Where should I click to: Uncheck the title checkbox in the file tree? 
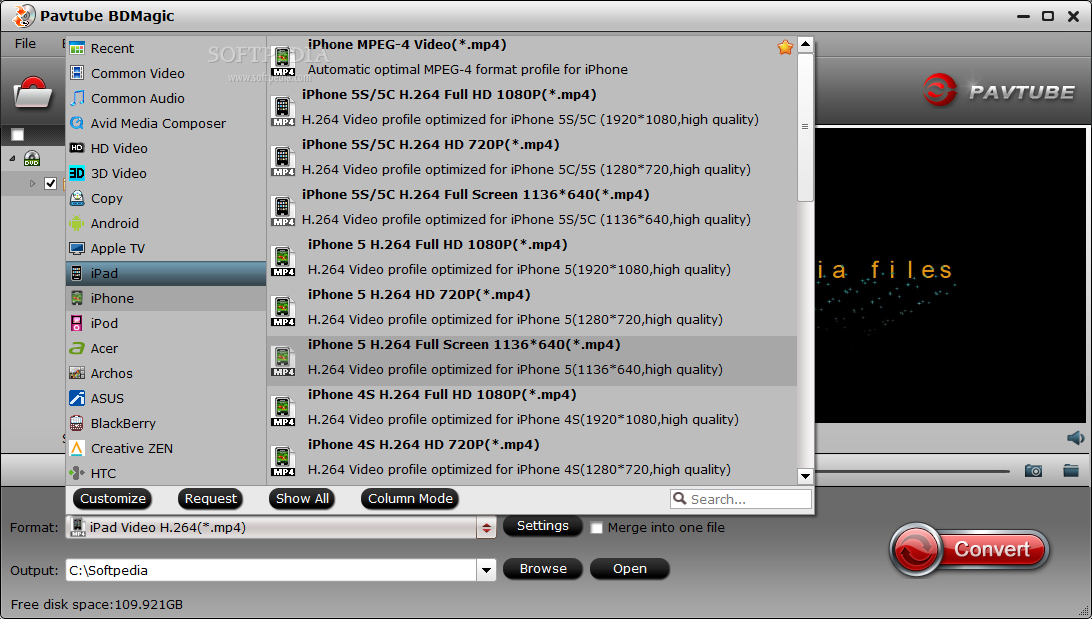(50, 184)
